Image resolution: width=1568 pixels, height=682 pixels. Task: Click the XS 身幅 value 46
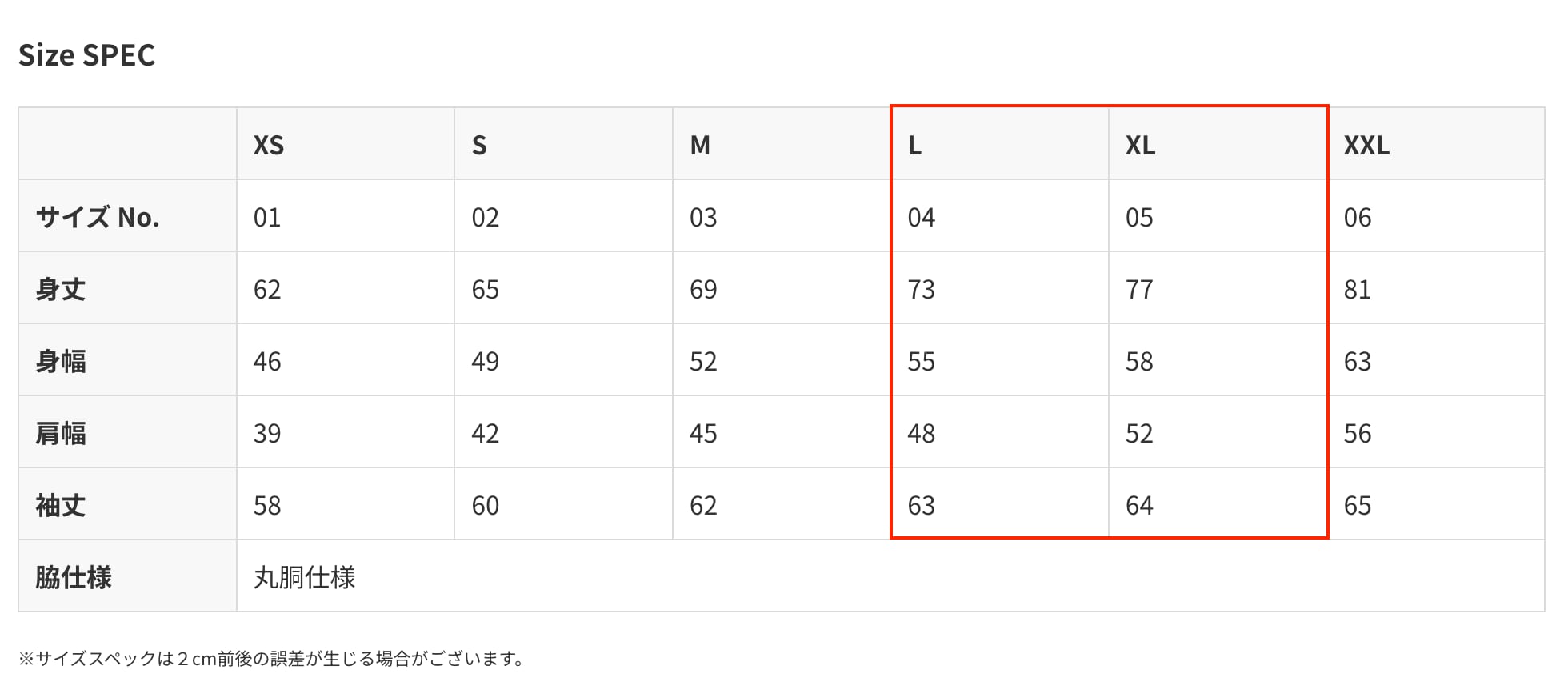pyautogui.click(x=267, y=361)
